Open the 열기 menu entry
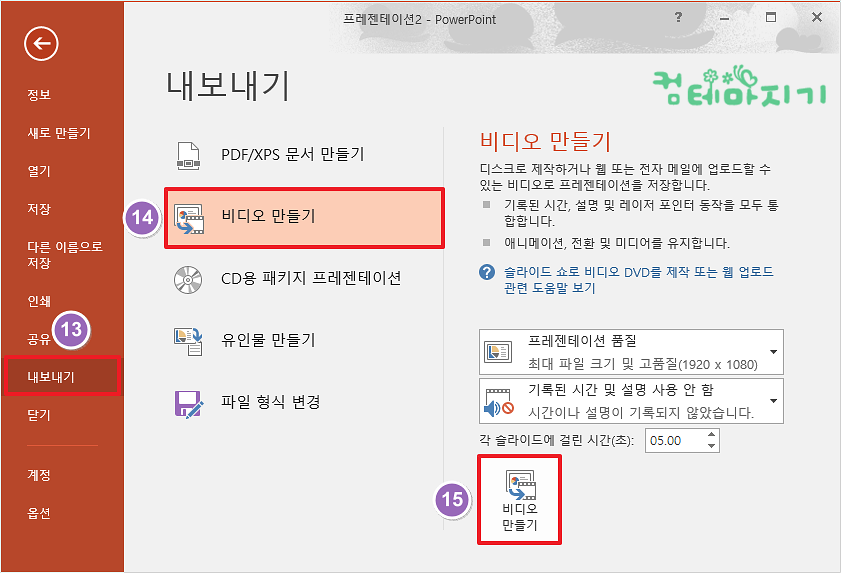The image size is (841, 573). tap(39, 171)
